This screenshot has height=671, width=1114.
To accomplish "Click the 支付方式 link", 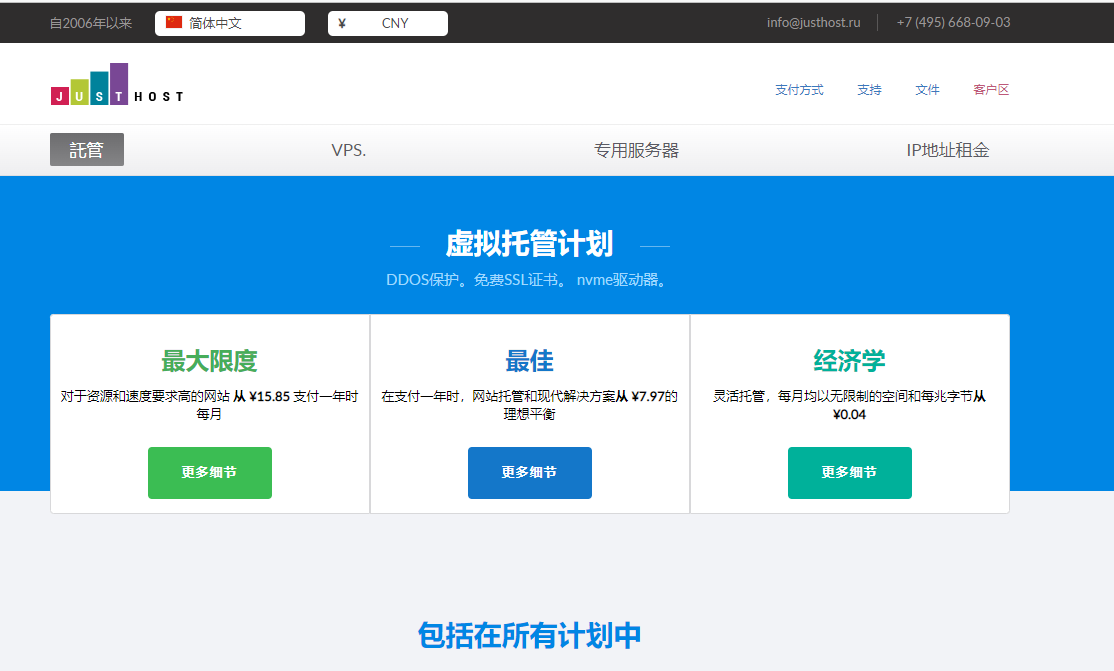I will point(799,90).
